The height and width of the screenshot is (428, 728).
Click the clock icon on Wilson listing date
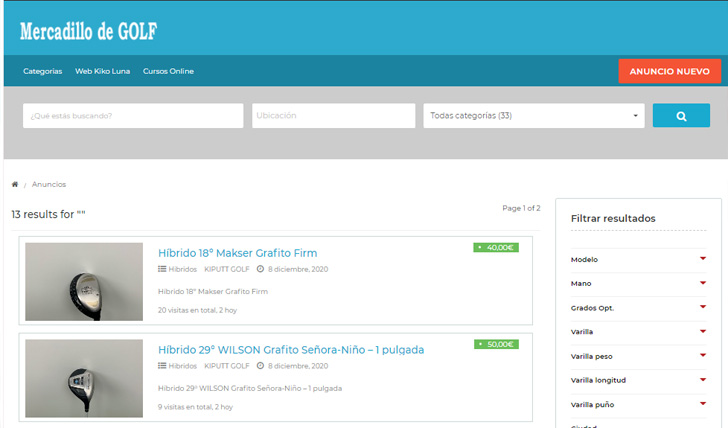click(x=260, y=365)
